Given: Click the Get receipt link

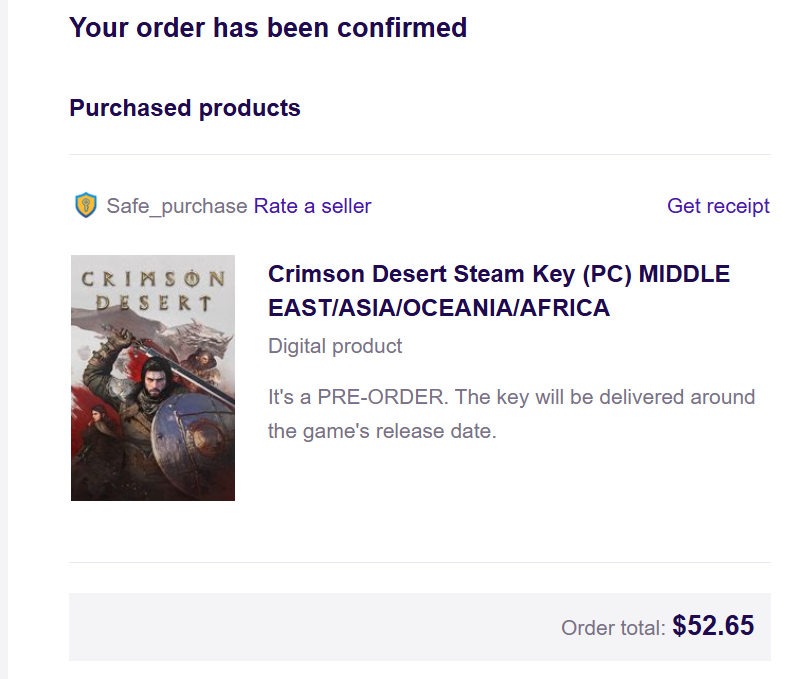Looking at the screenshot, I should coord(718,206).
